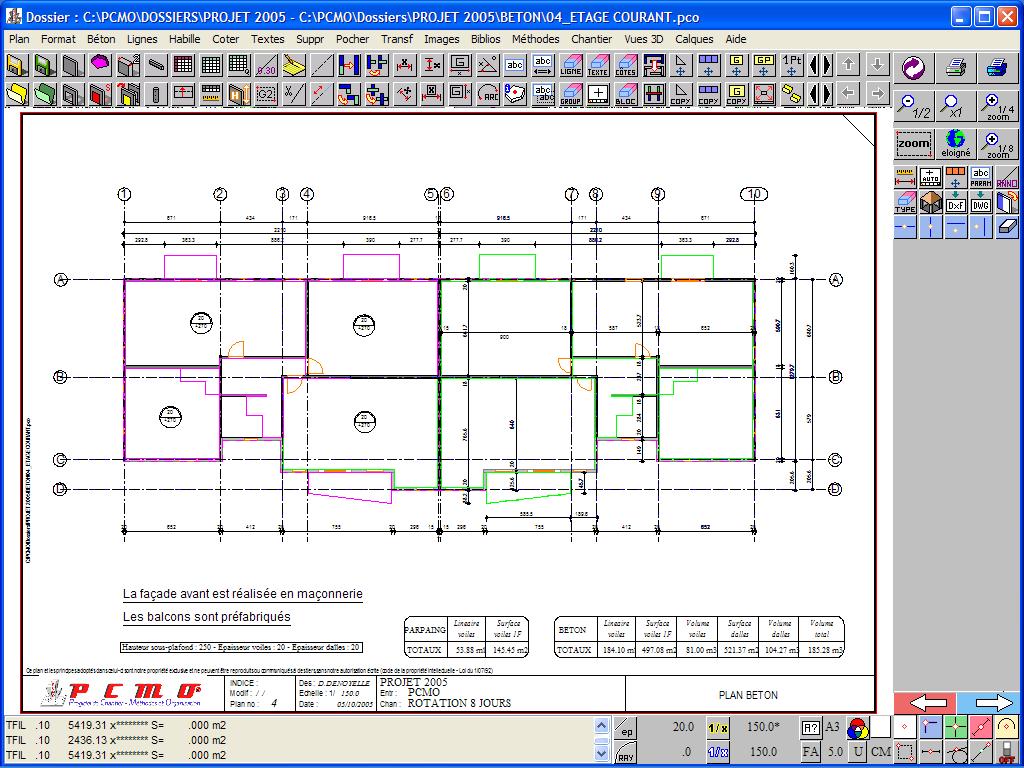1024x768 pixels.
Task: Toggle the yellow arc center snap button
Action: coord(1006,727)
